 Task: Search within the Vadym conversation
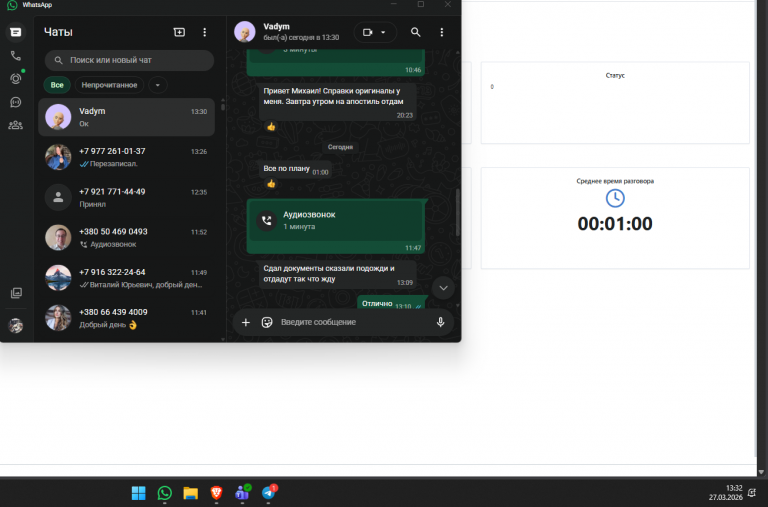coord(415,32)
